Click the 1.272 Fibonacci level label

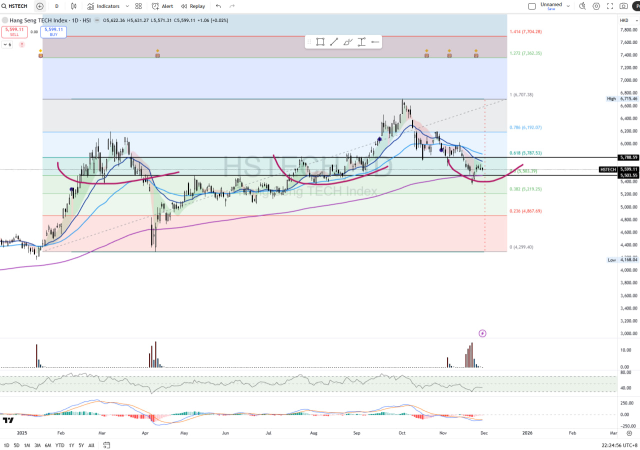(526, 53)
